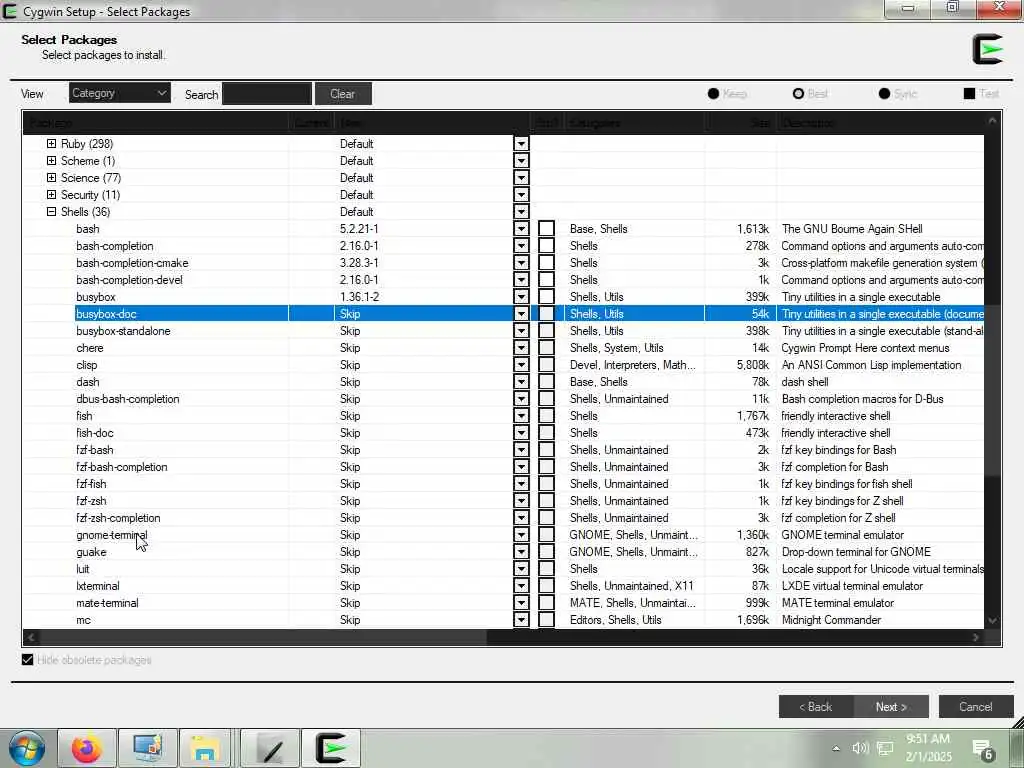
Task: Collapse the Shells category
Action: coord(52,212)
